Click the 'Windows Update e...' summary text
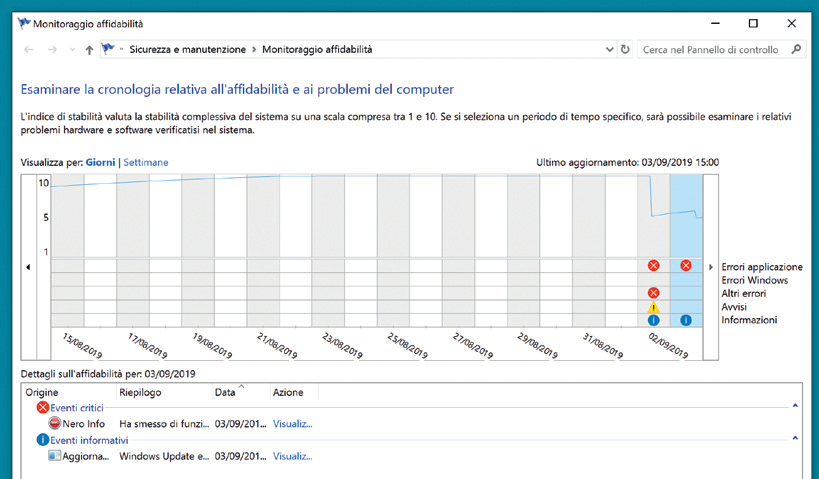 point(164,457)
